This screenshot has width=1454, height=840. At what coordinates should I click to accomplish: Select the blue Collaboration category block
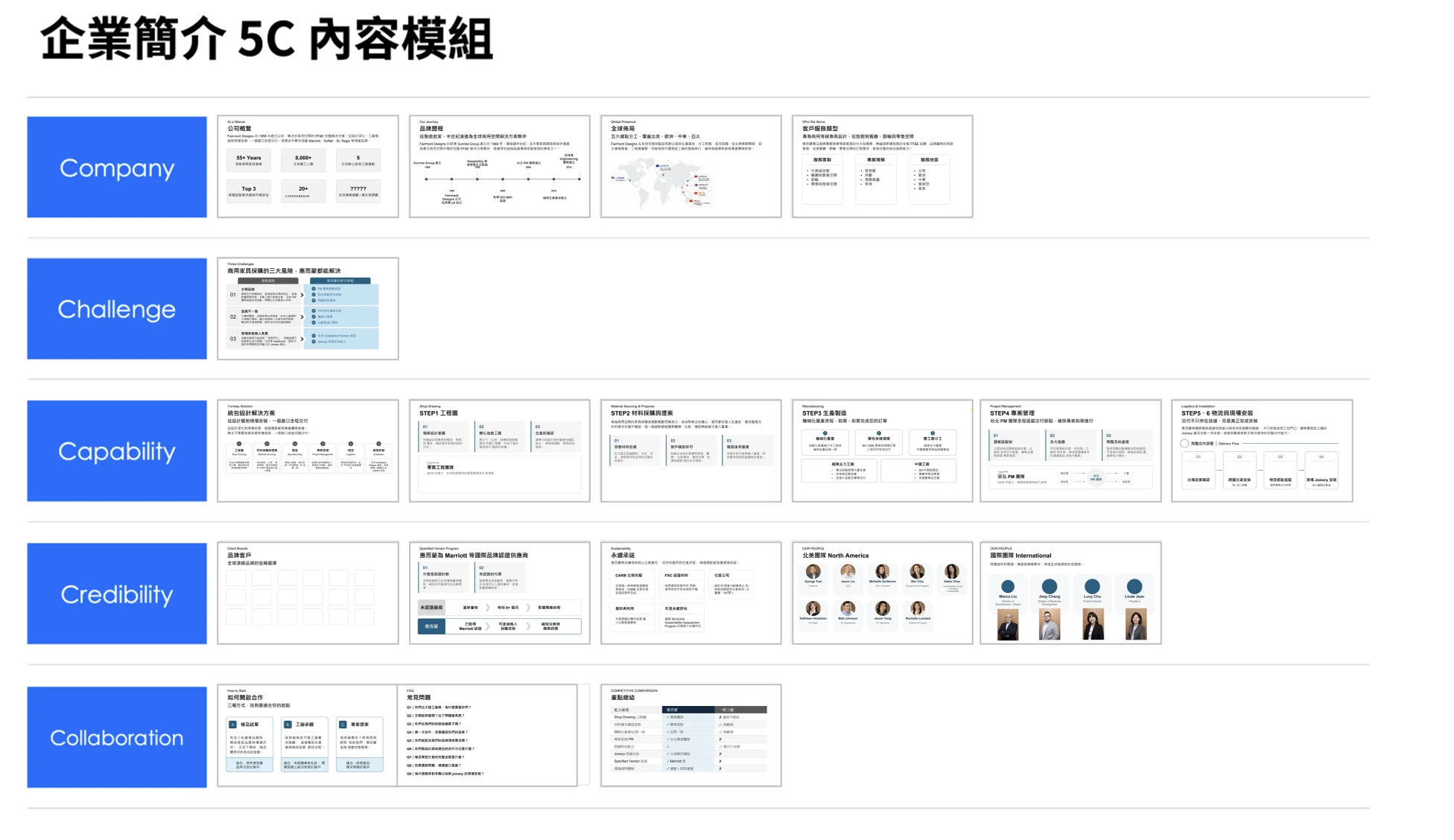pyautogui.click(x=117, y=736)
